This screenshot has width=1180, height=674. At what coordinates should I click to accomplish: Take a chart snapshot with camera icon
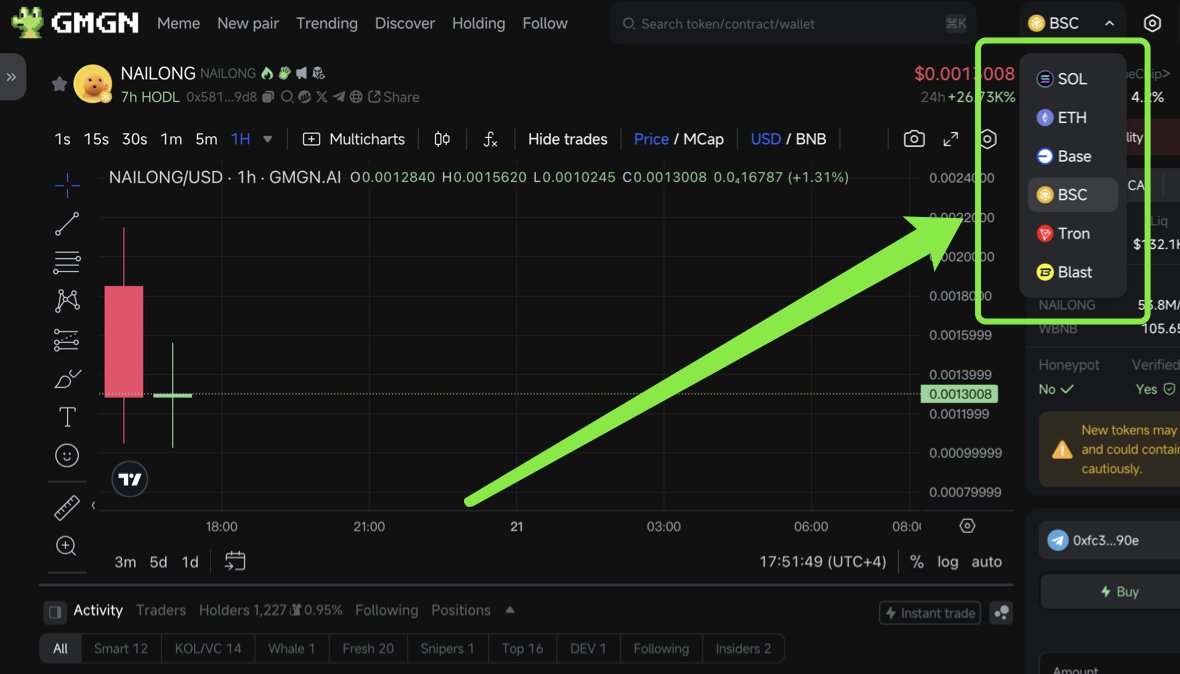(x=914, y=139)
